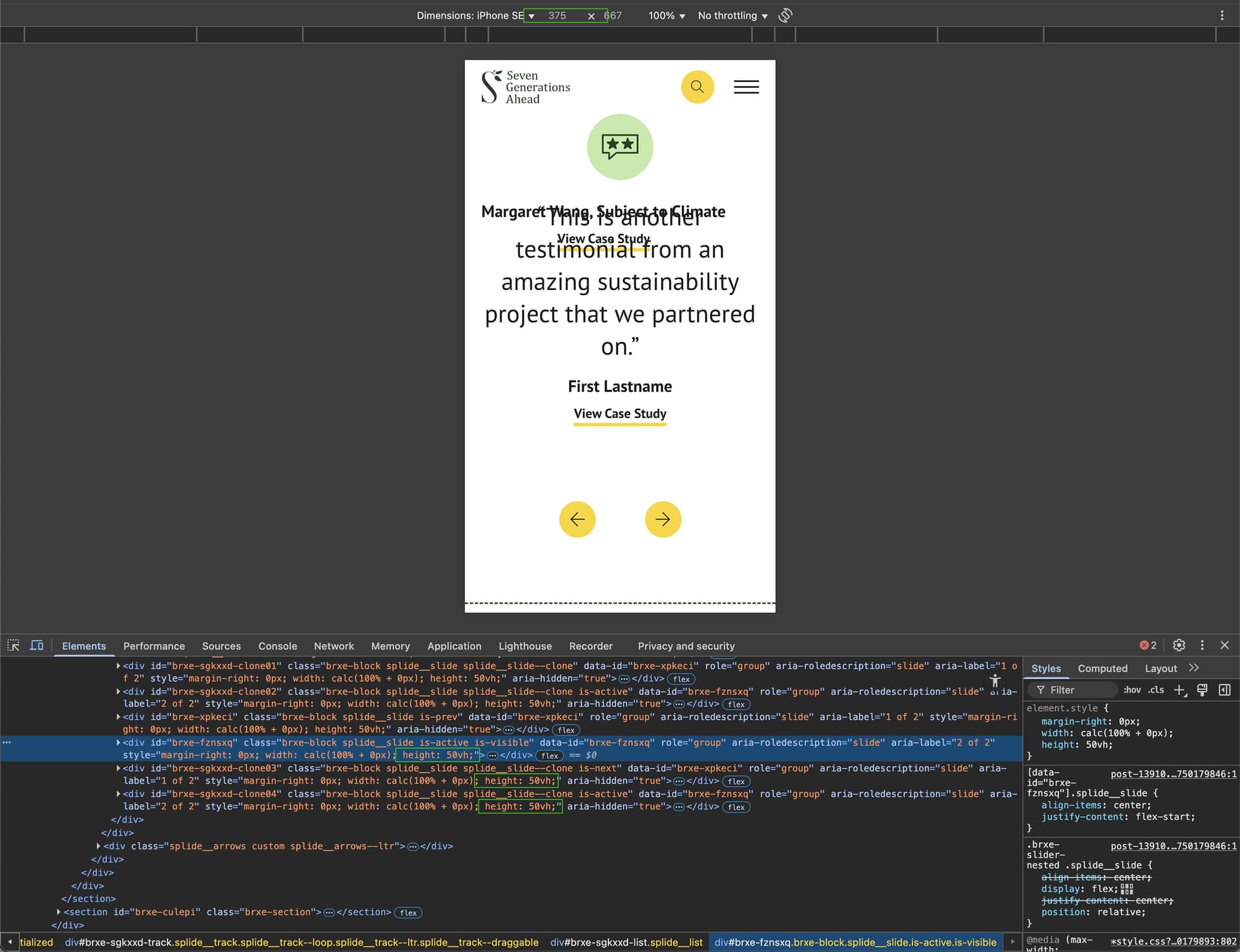The height and width of the screenshot is (952, 1240).
Task: Click the rotate device icon in device toolbar
Action: pyautogui.click(x=785, y=16)
